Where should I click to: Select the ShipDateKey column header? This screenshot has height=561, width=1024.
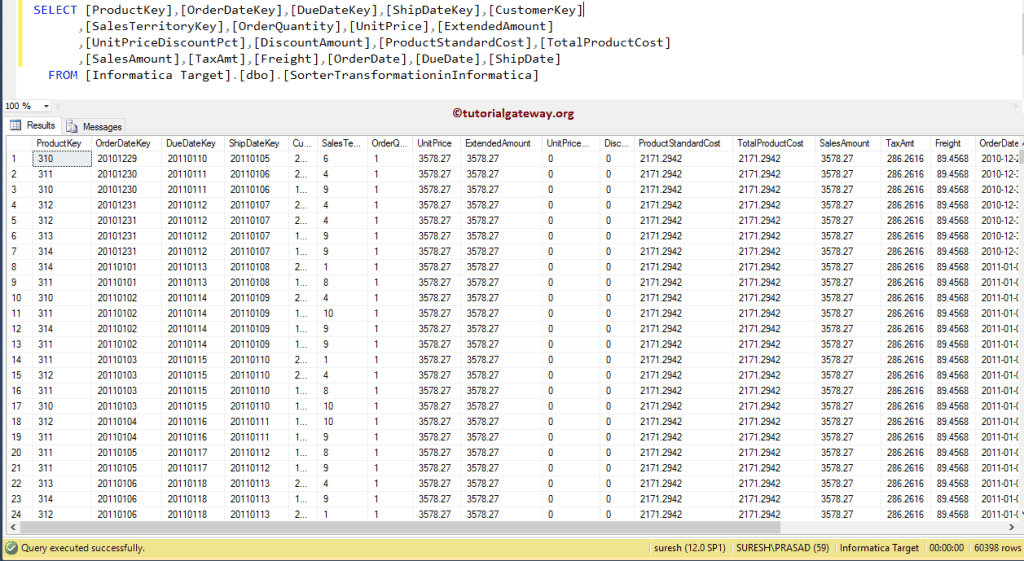click(x=253, y=144)
